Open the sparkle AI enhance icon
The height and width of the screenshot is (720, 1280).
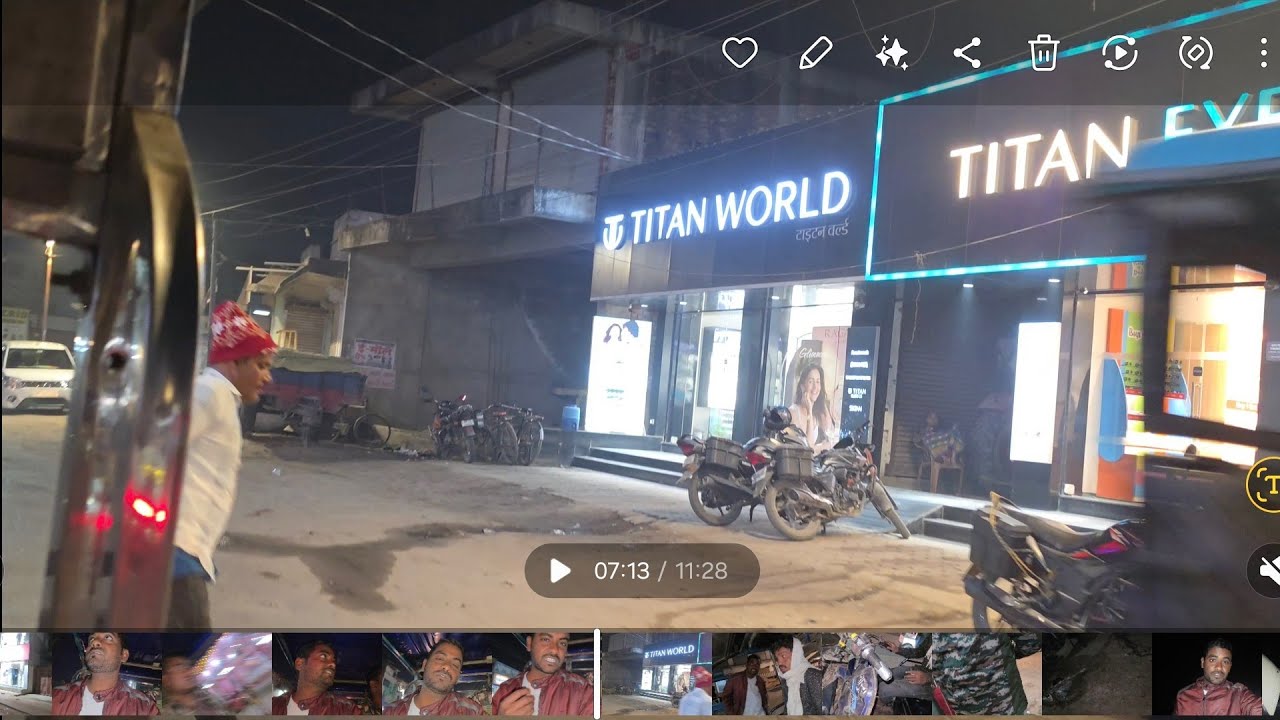pyautogui.click(x=892, y=52)
